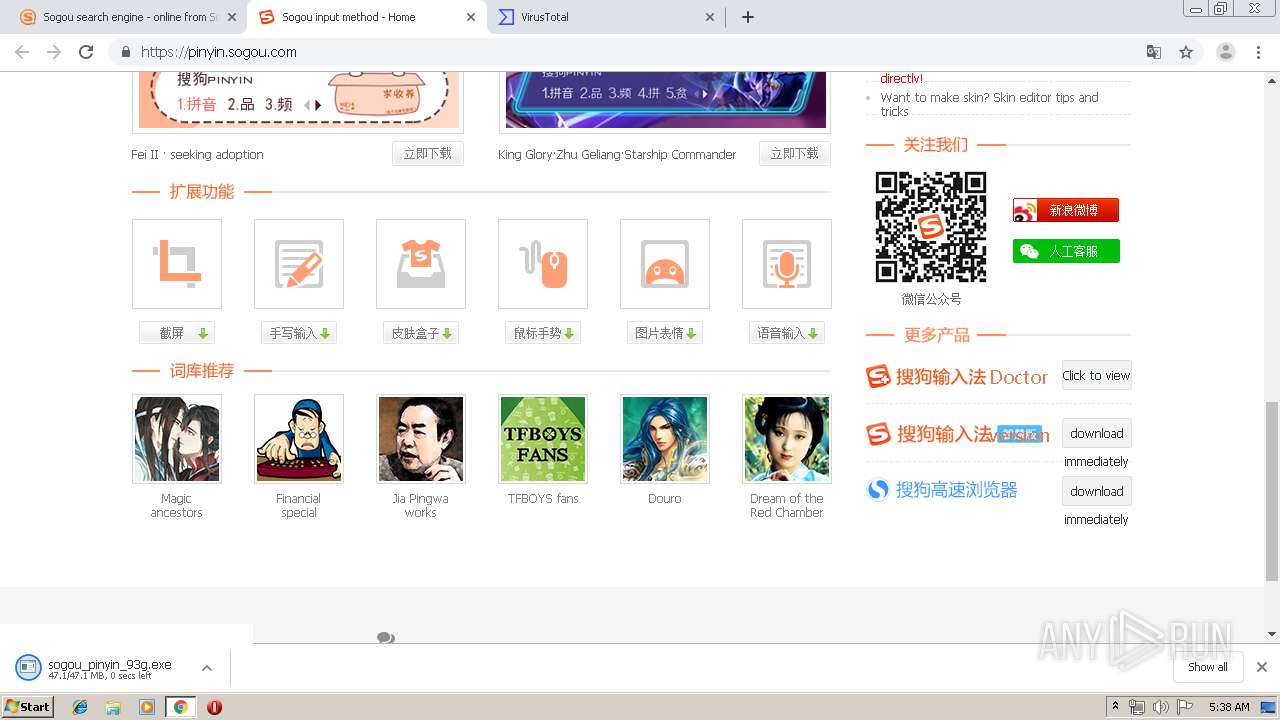Open Magic ancestors lexicon thumbnail
Image resolution: width=1280 pixels, height=720 pixels.
pos(177,439)
